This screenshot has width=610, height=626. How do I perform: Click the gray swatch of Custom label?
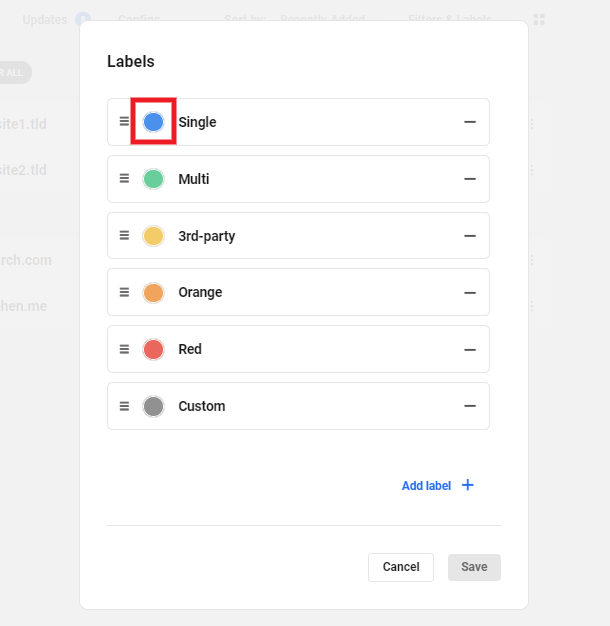point(153,406)
